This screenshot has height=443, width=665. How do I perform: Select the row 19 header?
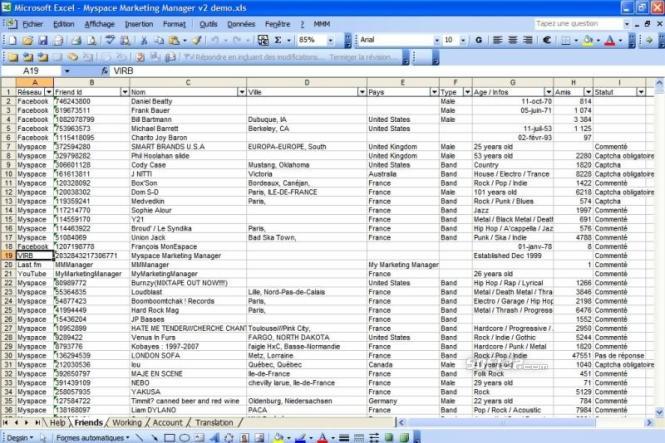(8, 256)
